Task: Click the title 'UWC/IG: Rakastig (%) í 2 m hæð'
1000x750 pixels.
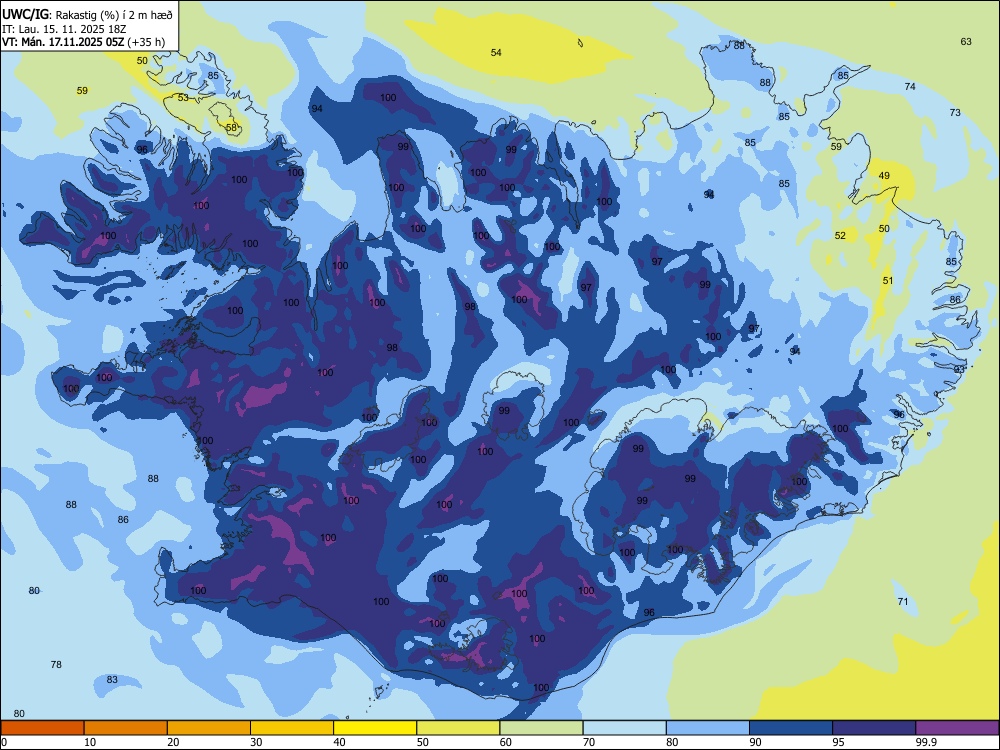Action: pyautogui.click(x=87, y=14)
